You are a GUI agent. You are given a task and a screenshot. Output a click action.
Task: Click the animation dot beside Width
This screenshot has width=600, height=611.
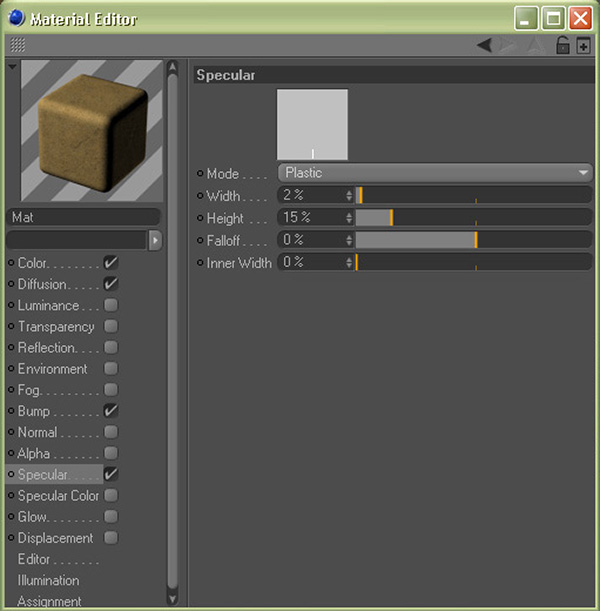click(x=200, y=196)
